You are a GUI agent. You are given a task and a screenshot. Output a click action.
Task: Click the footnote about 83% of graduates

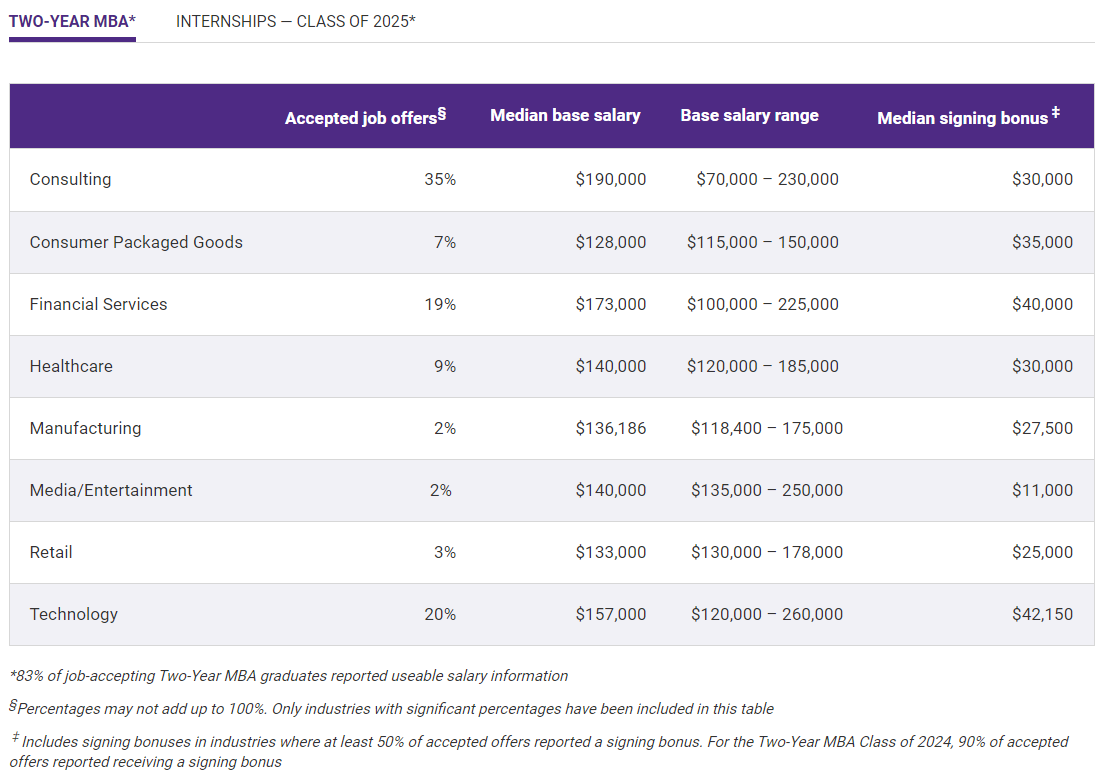[x=288, y=676]
